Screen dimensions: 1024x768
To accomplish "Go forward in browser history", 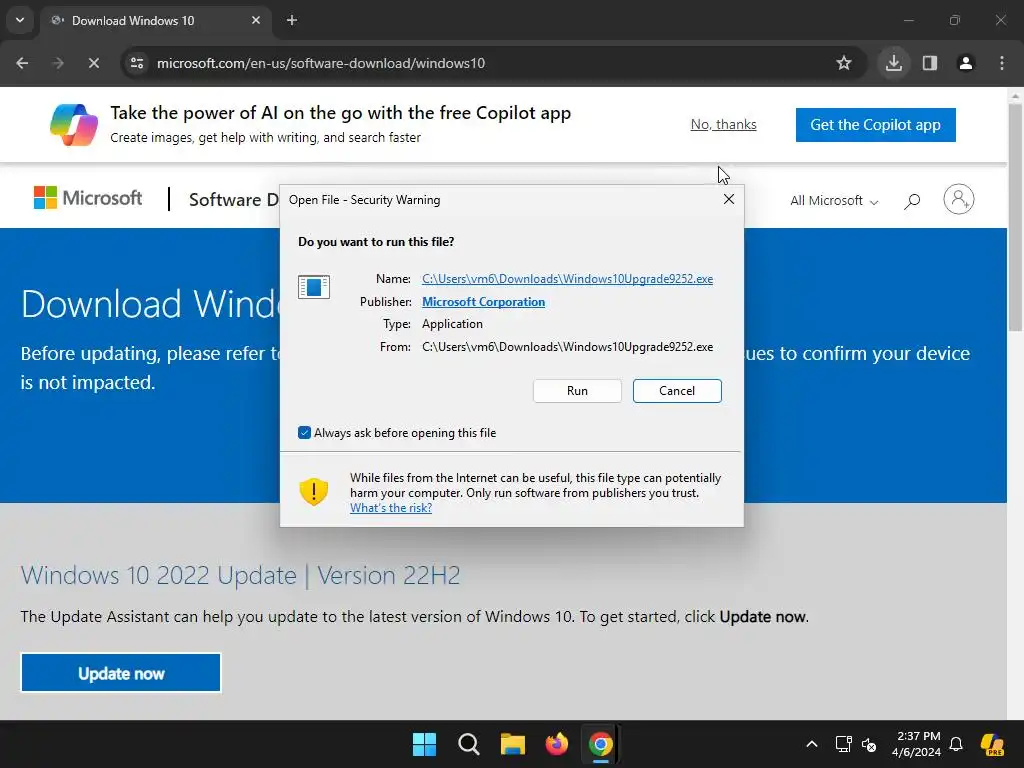I will [58, 63].
